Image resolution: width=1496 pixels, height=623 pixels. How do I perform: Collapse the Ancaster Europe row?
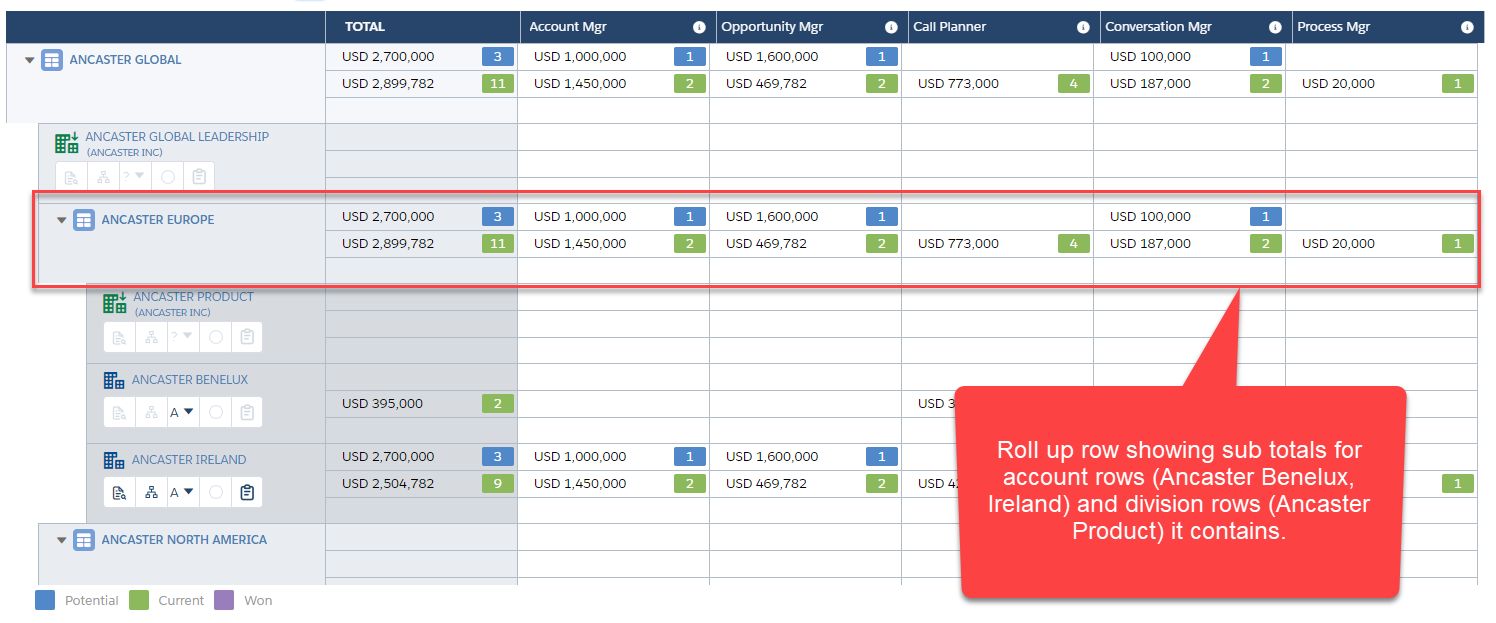pyautogui.click(x=61, y=220)
